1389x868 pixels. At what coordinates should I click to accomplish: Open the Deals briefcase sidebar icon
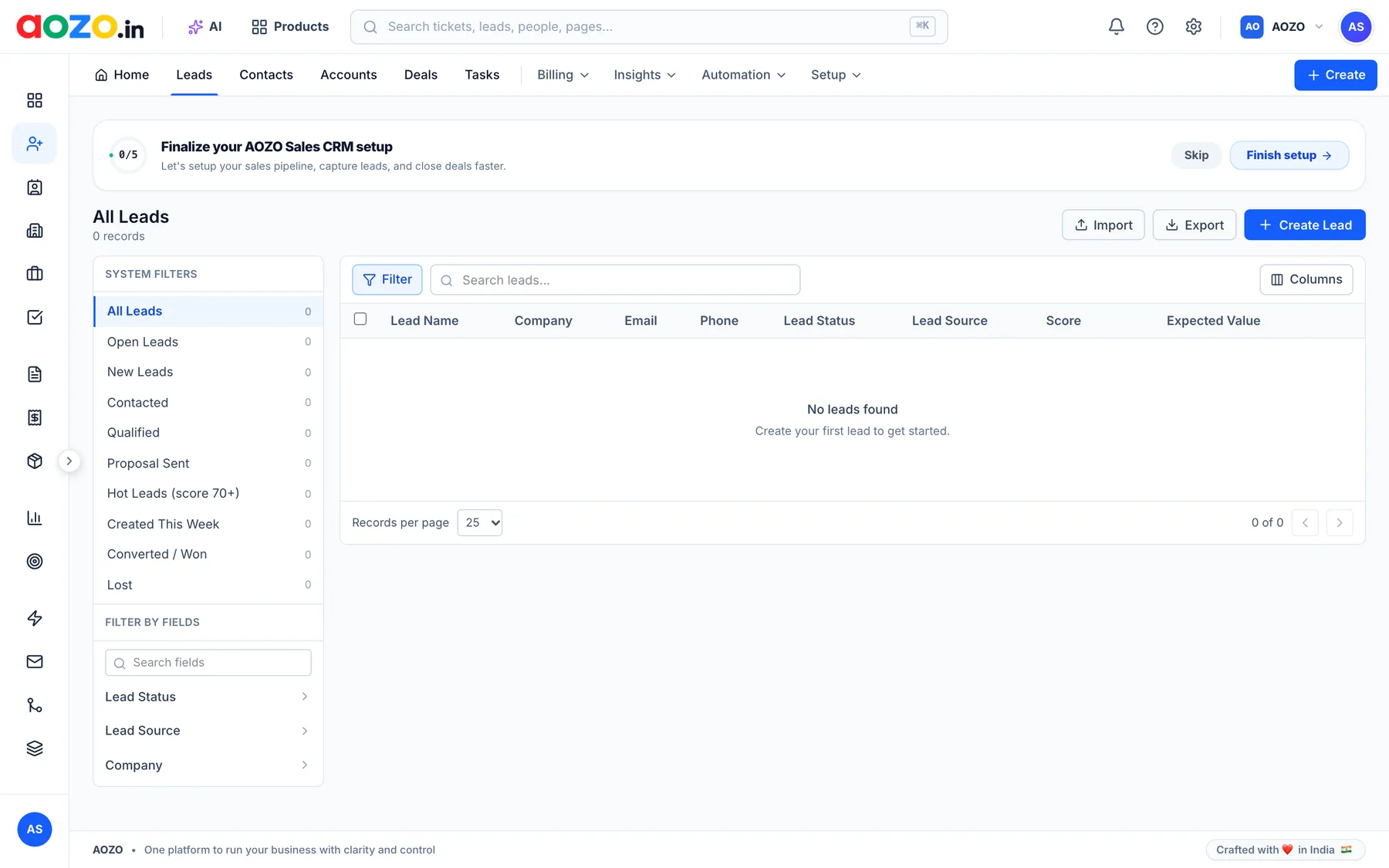coord(35,274)
